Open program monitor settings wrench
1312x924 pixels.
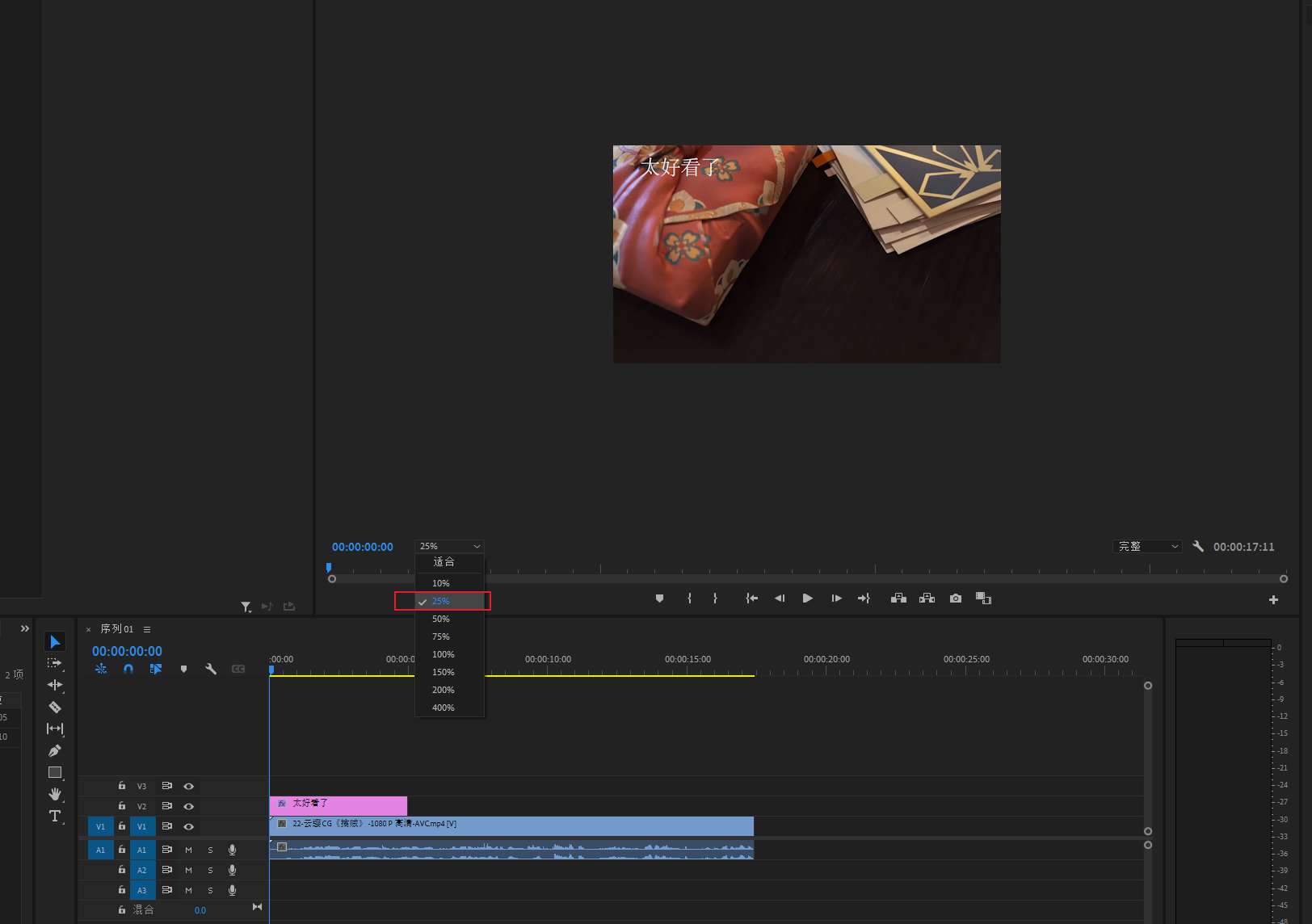(x=1198, y=547)
